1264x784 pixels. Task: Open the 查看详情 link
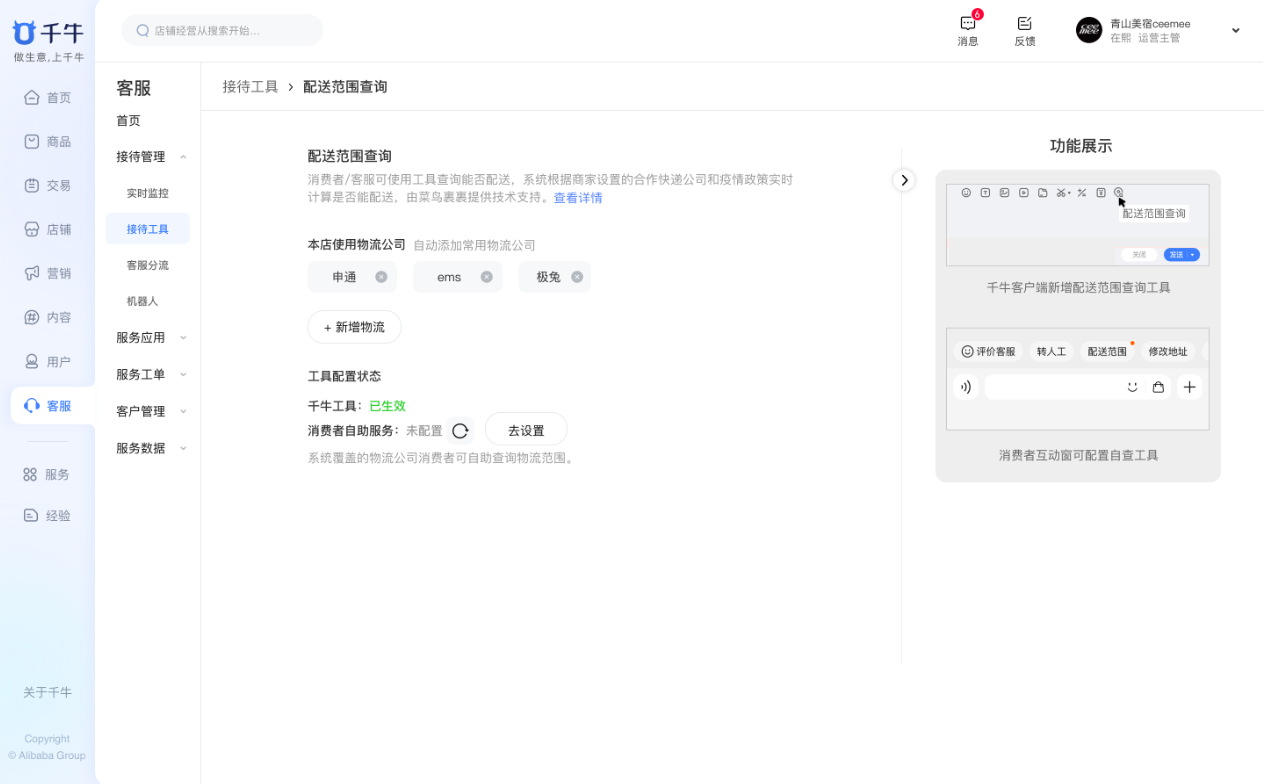point(578,198)
